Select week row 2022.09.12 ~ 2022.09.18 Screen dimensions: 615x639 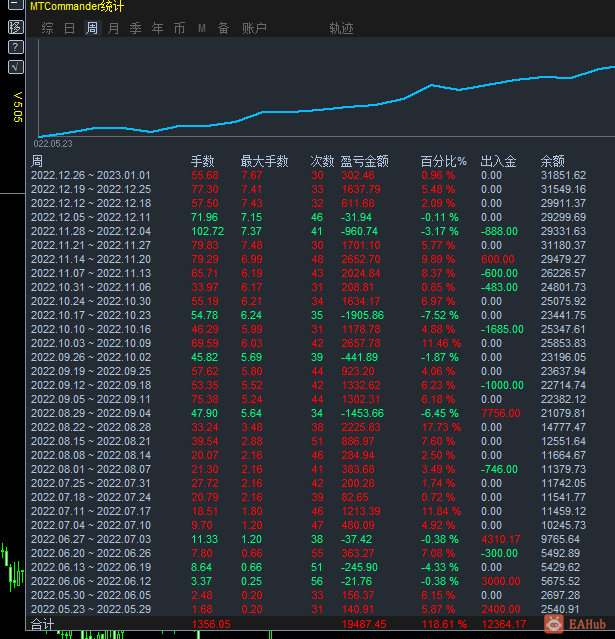pyautogui.click(x=309, y=385)
